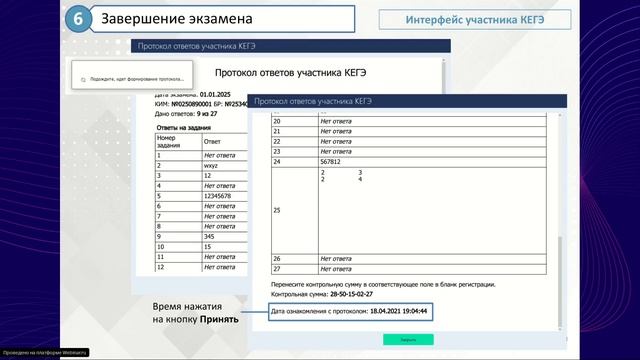
Task: Click 'Нет ответа' in task 26 row
Action: click(x=336, y=259)
